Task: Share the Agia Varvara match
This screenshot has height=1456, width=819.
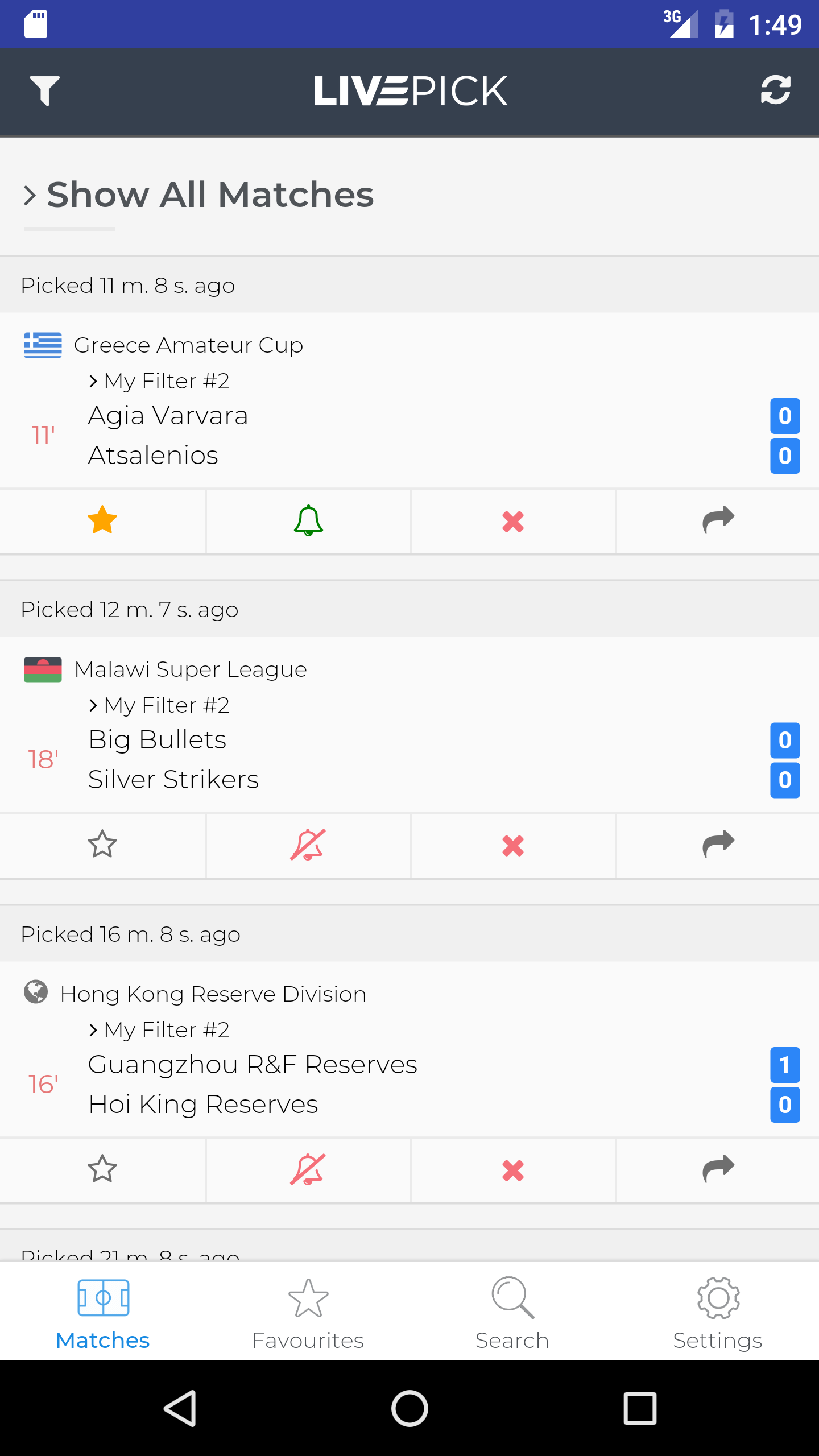Action: click(x=718, y=521)
